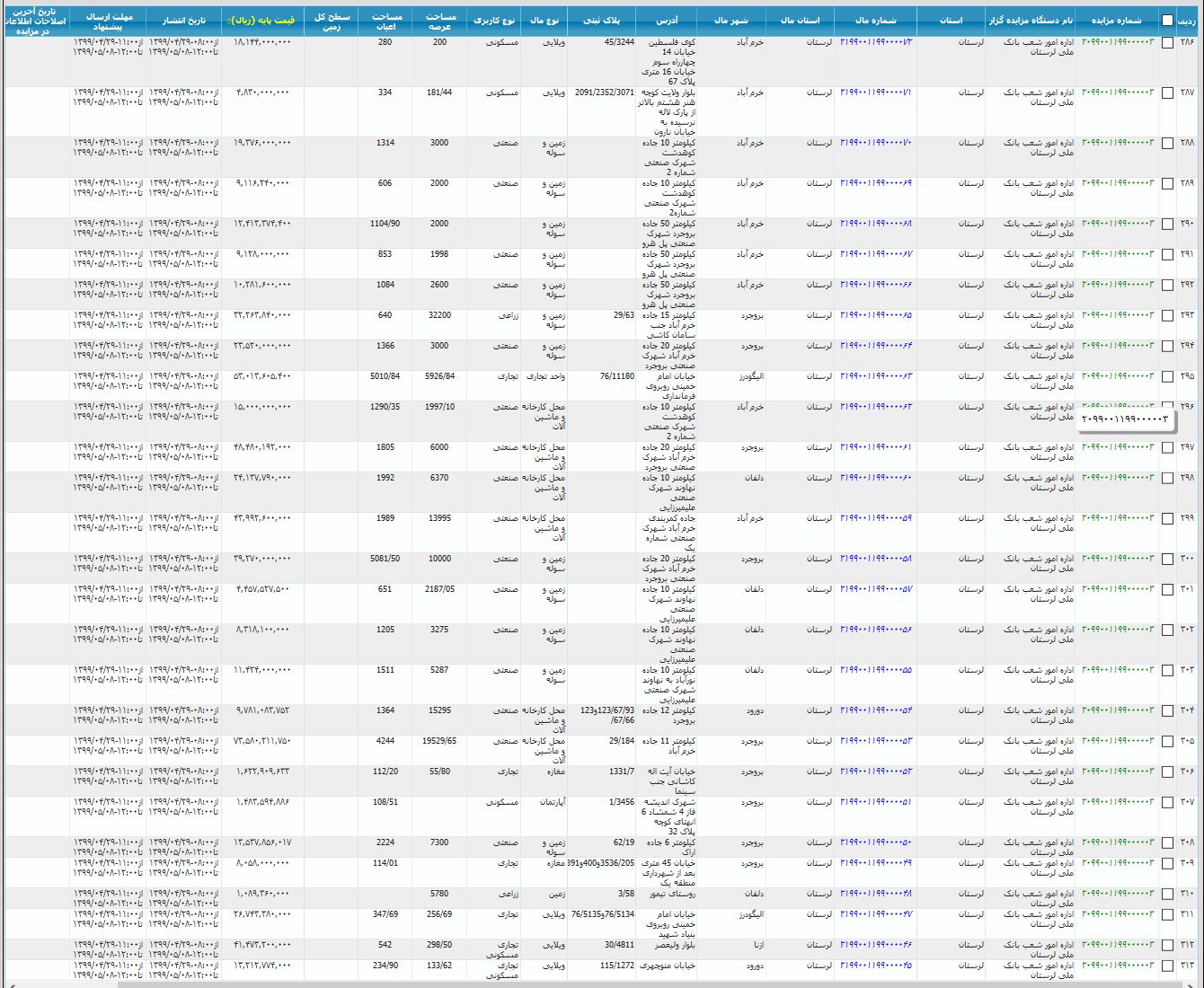Image resolution: width=1204 pixels, height=988 pixels.
Task: Sort by the مهلت ارسال پیشنهاد header
Action: tap(108, 22)
